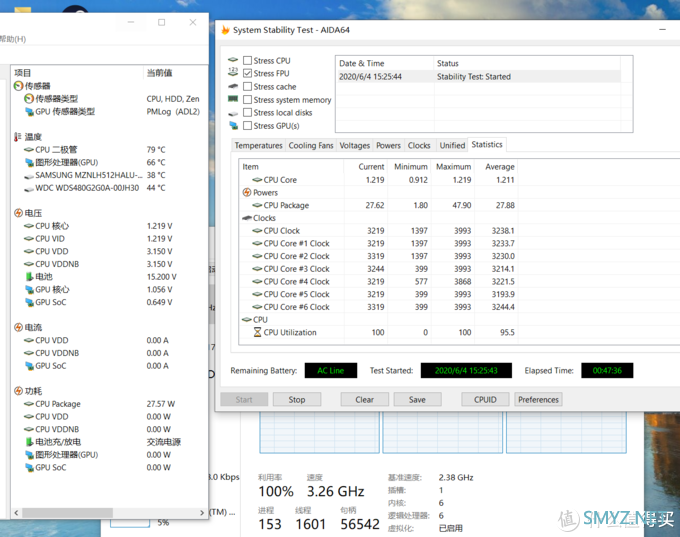
Task: Click the 功耗 power category icon
Action: coord(18,391)
